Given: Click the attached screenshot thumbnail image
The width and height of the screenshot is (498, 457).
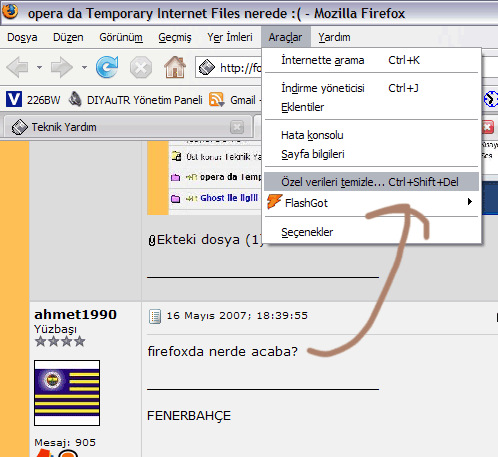Looking at the screenshot, I should tap(204, 178).
